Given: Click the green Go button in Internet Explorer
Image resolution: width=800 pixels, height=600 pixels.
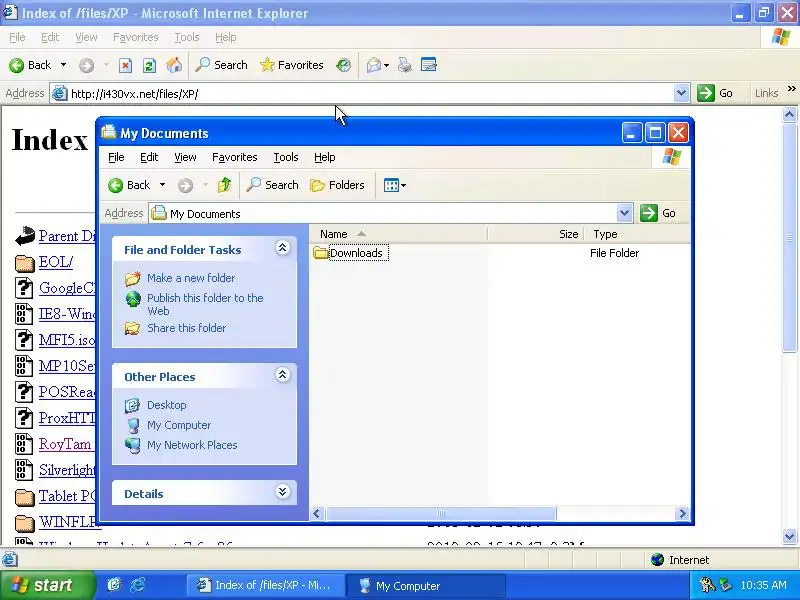Looking at the screenshot, I should pyautogui.click(x=715, y=93).
